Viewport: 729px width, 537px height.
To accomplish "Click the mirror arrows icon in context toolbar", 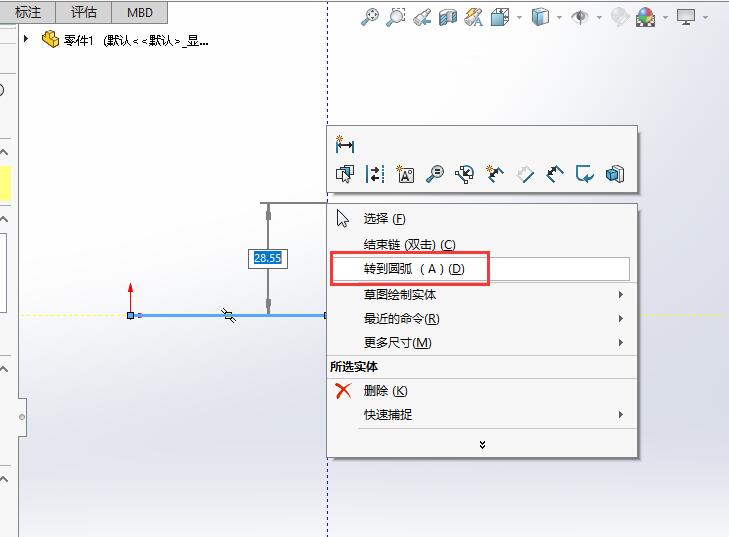I will [x=375, y=174].
